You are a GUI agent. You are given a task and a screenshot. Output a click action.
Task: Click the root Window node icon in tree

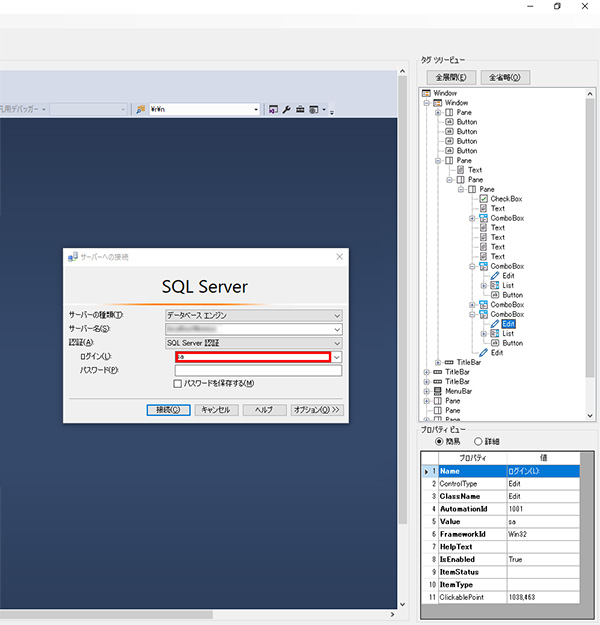(427, 93)
